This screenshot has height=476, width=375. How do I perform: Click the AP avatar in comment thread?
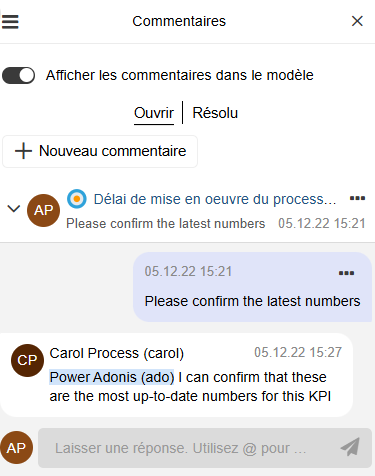(43, 210)
